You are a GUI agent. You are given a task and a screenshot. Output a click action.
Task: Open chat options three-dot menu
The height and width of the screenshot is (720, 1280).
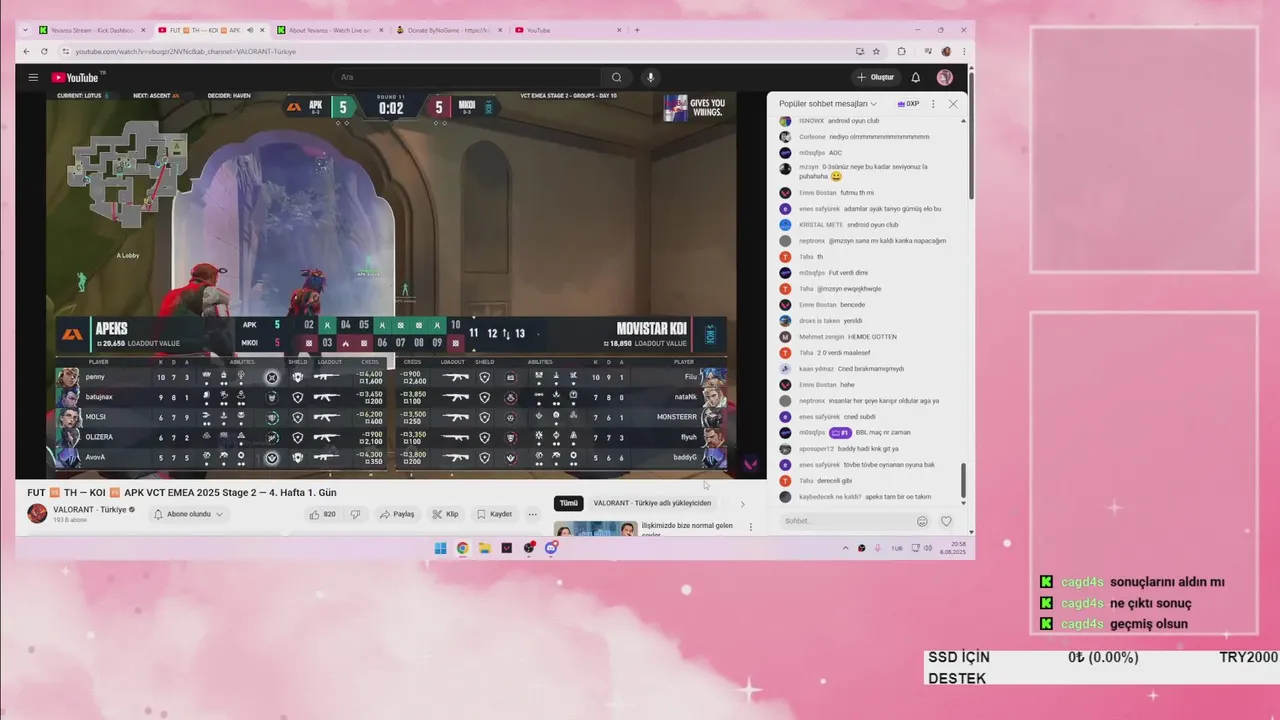tap(933, 104)
